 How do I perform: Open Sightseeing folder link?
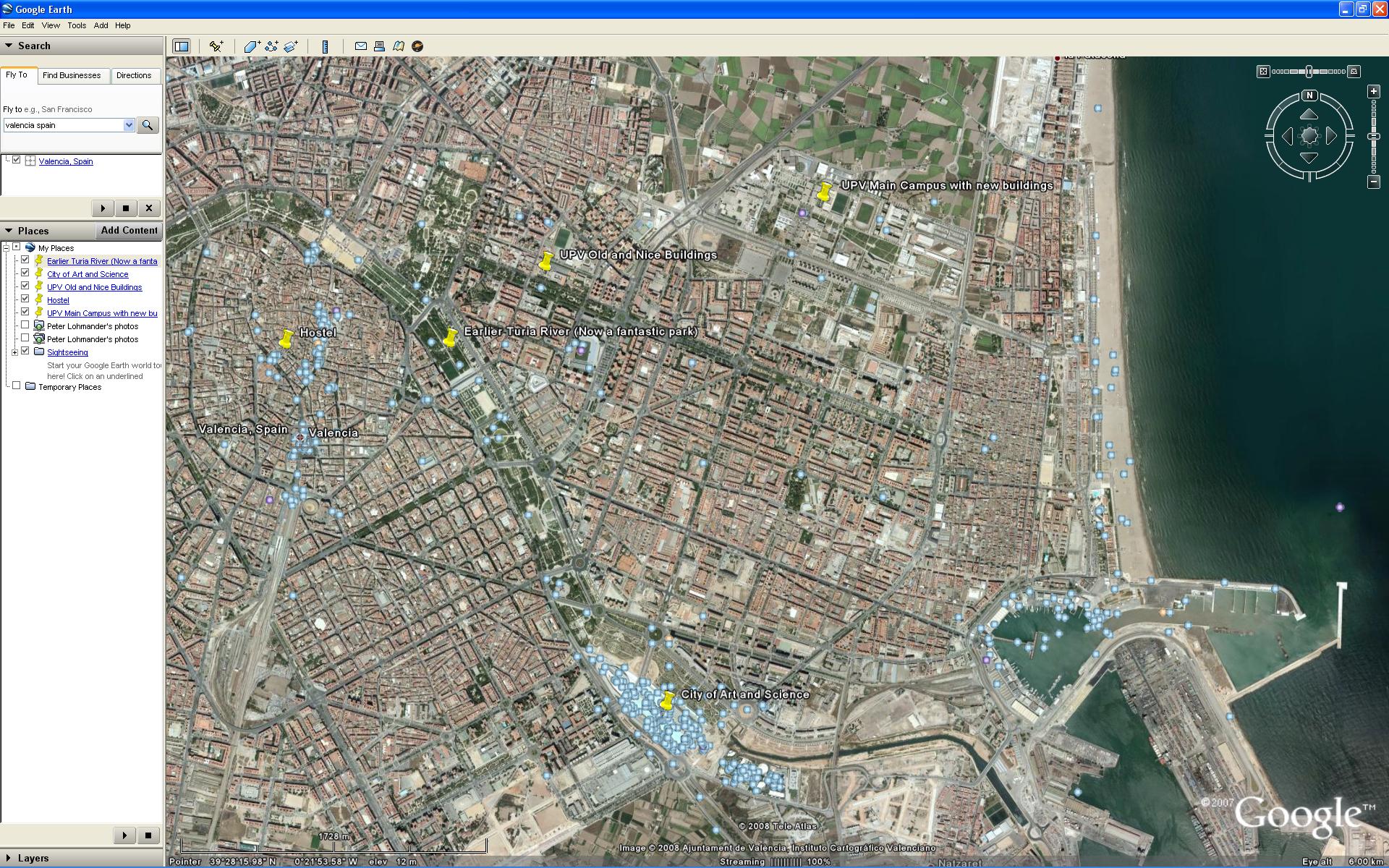67,352
